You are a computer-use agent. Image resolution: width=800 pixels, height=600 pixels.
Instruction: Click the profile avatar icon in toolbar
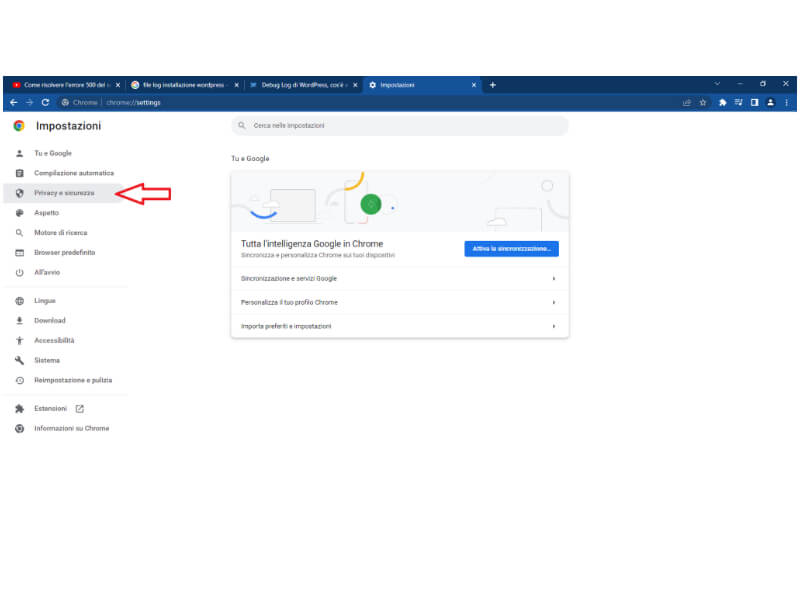pos(770,103)
